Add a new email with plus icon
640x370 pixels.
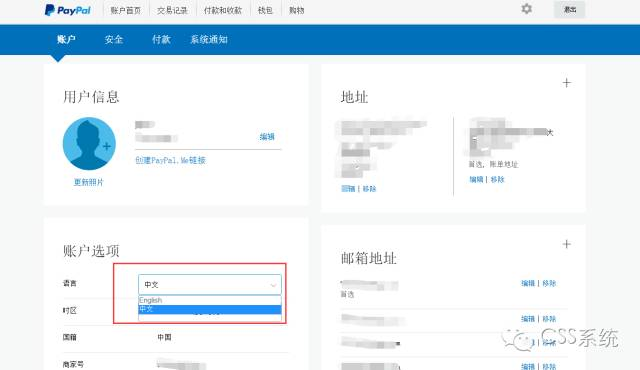[x=567, y=244]
